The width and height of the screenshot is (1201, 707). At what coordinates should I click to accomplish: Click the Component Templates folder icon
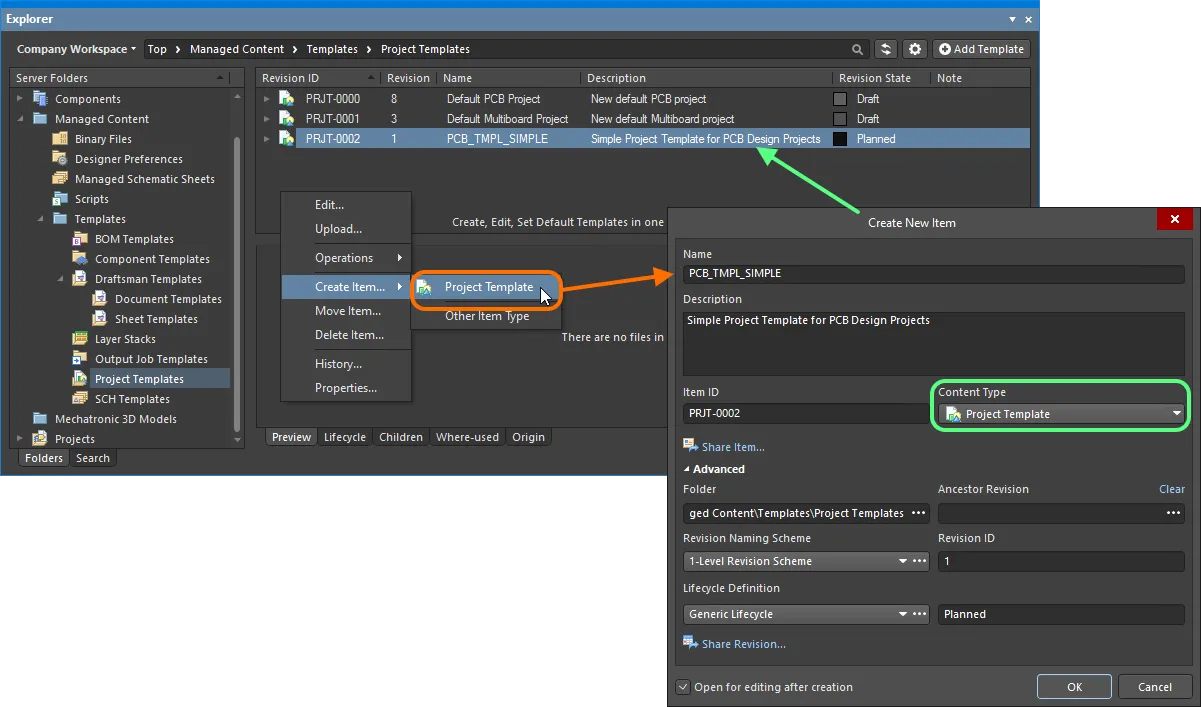80,259
